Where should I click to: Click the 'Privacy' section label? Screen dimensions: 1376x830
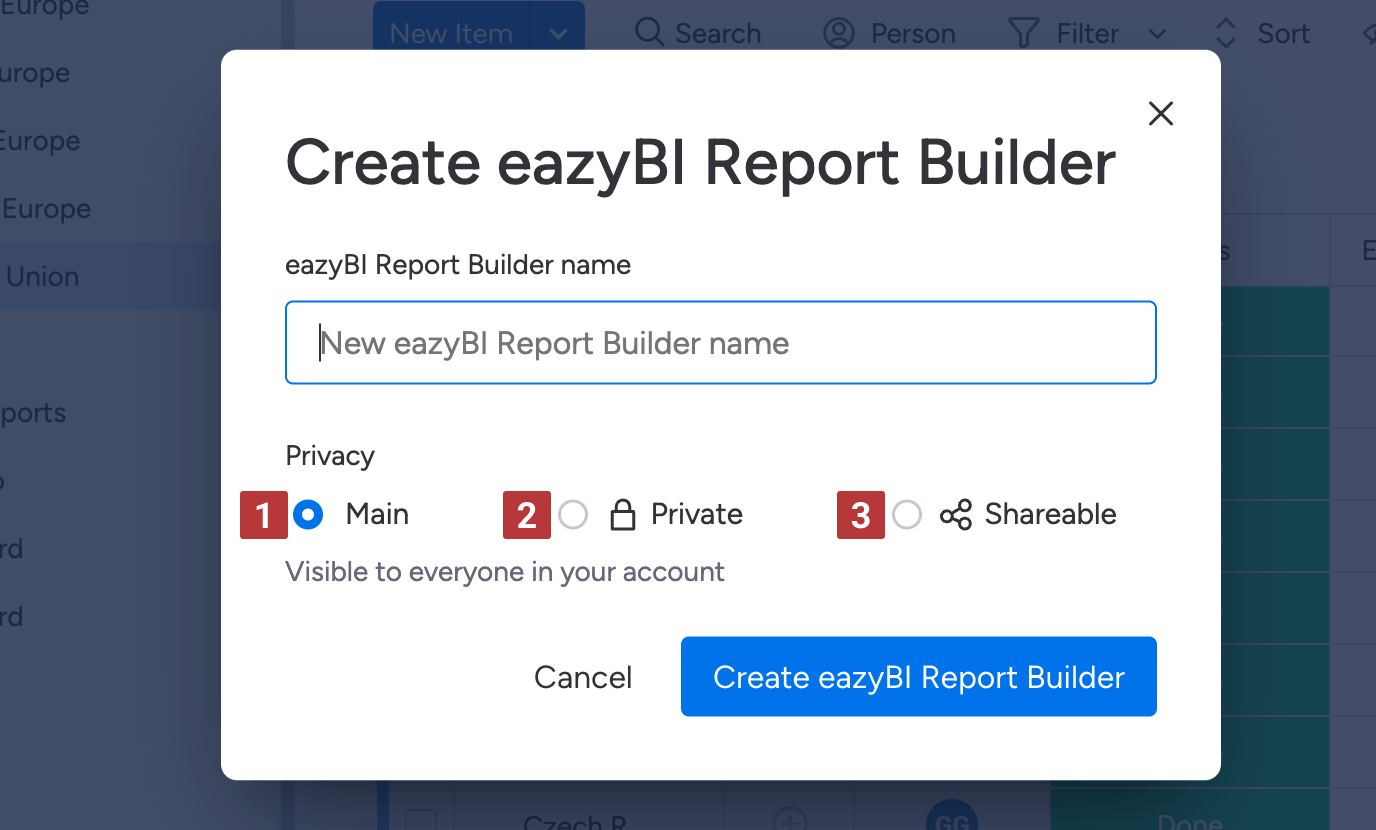pos(330,456)
